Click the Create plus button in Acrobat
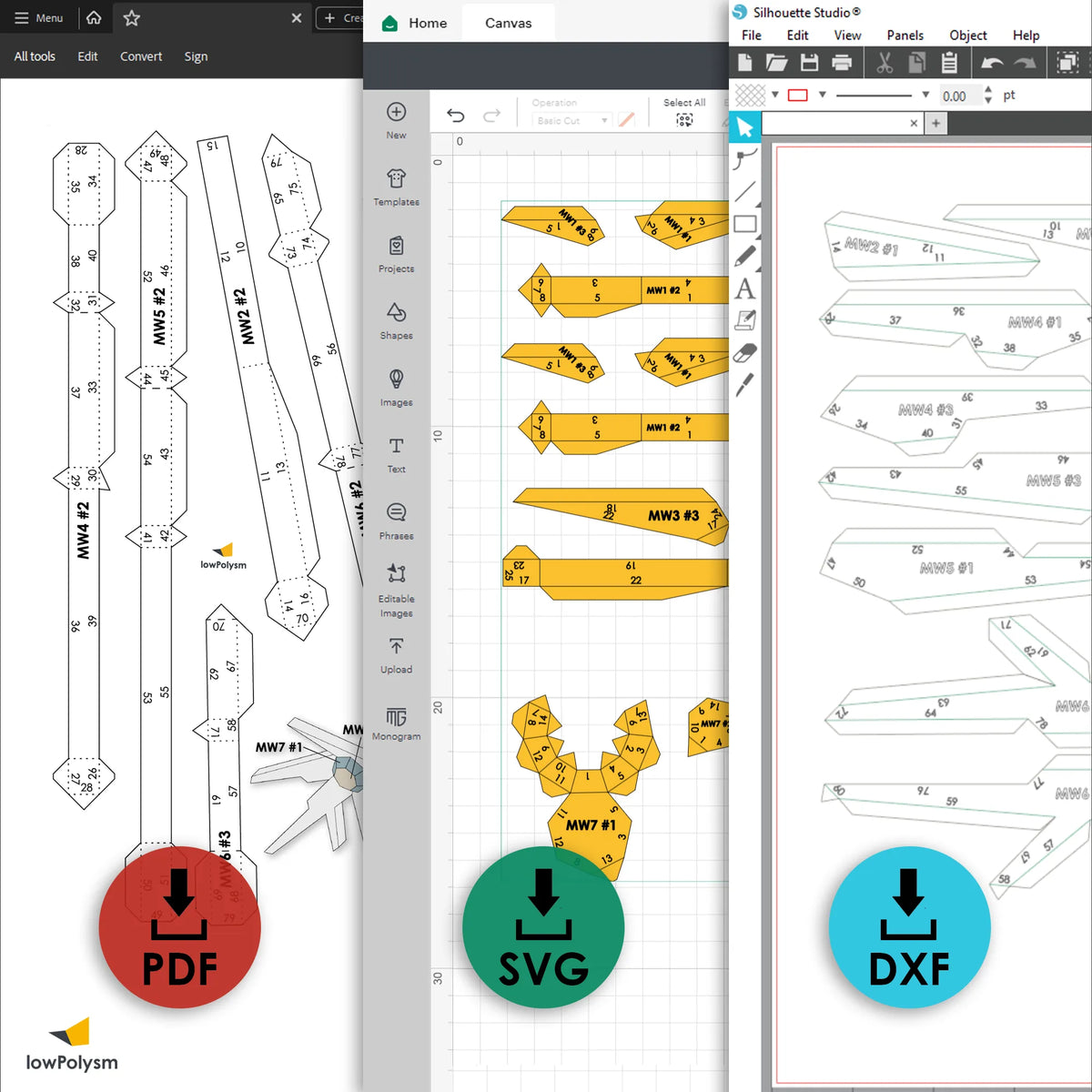 (341, 17)
